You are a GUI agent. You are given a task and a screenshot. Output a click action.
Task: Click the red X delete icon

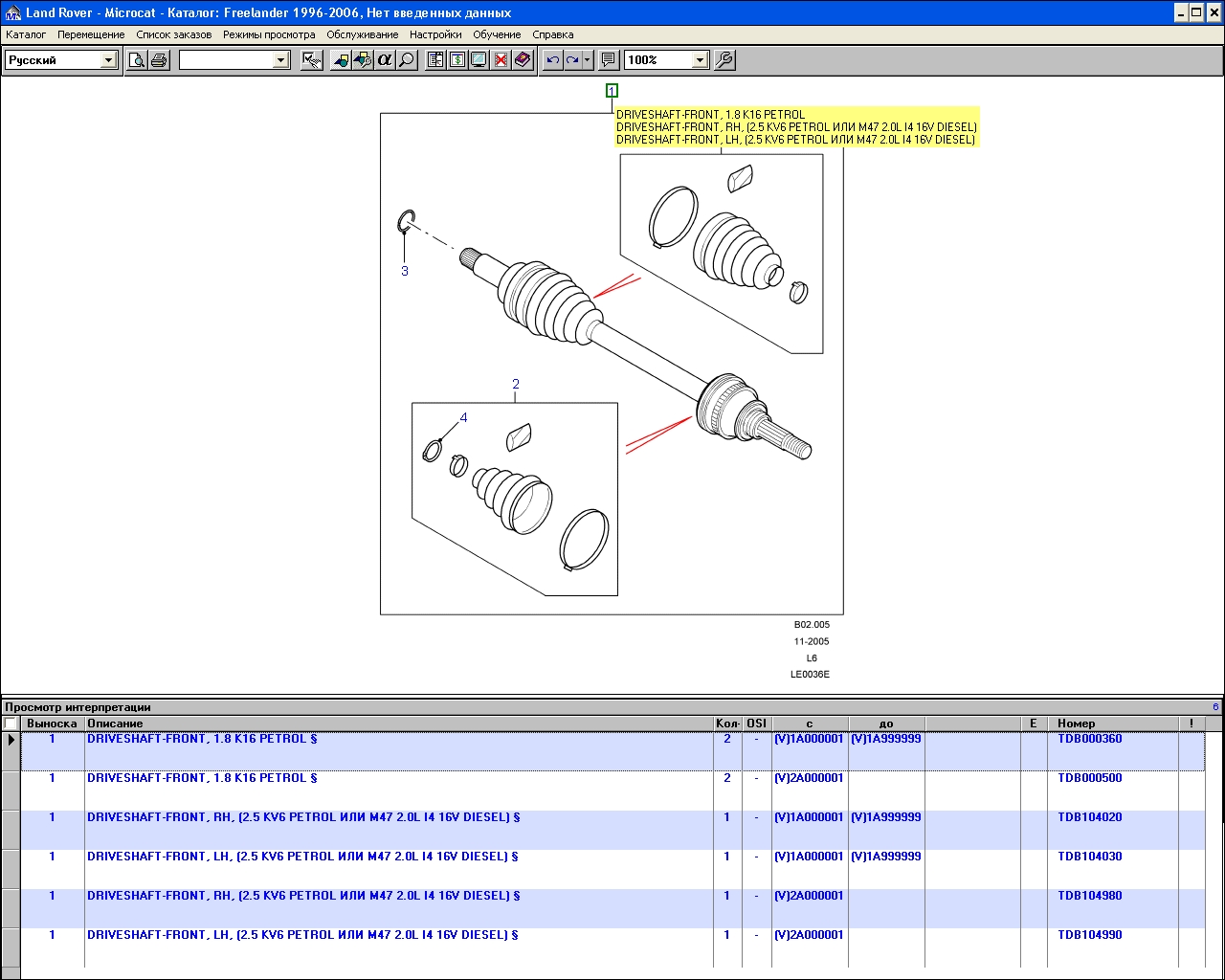pyautogui.click(x=501, y=60)
